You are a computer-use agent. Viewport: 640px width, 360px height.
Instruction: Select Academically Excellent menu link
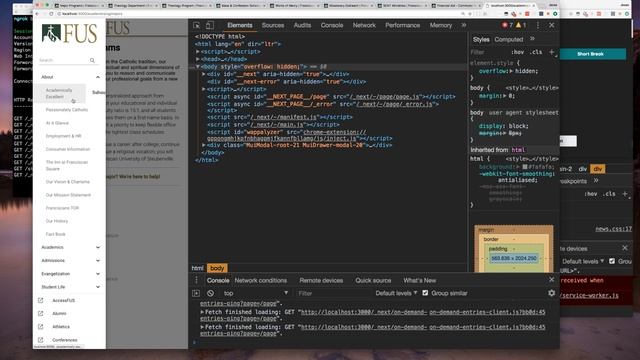(60, 93)
